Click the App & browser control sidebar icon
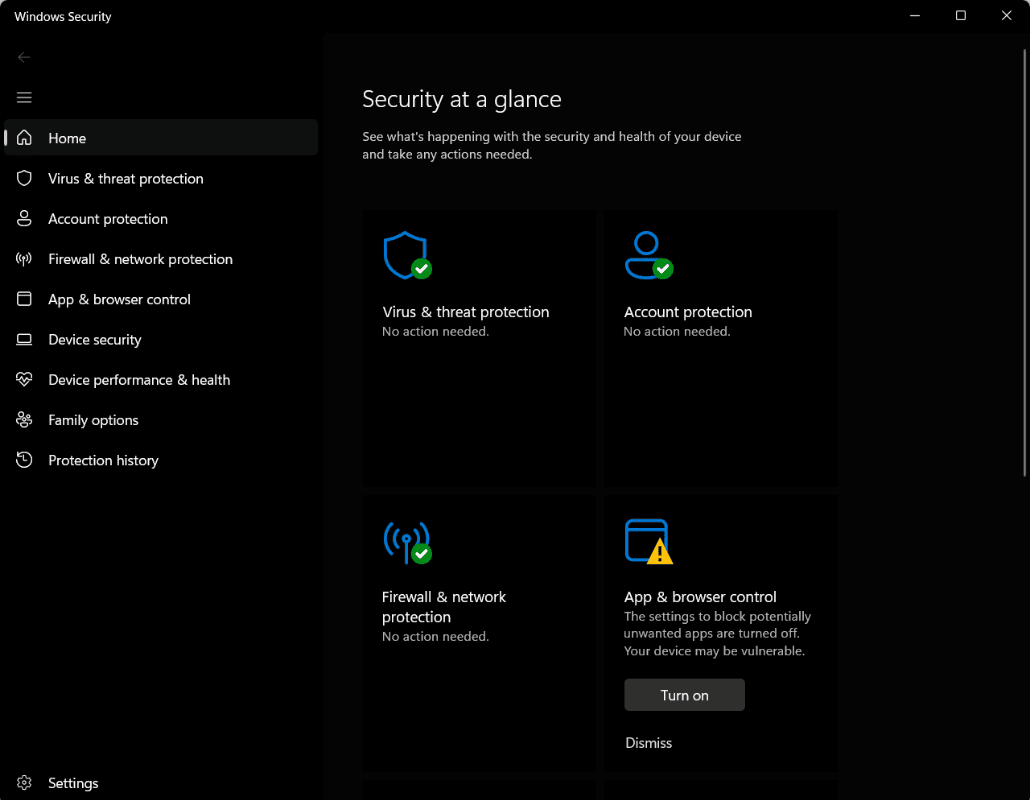Viewport: 1030px width, 800px height. pyautogui.click(x=24, y=299)
